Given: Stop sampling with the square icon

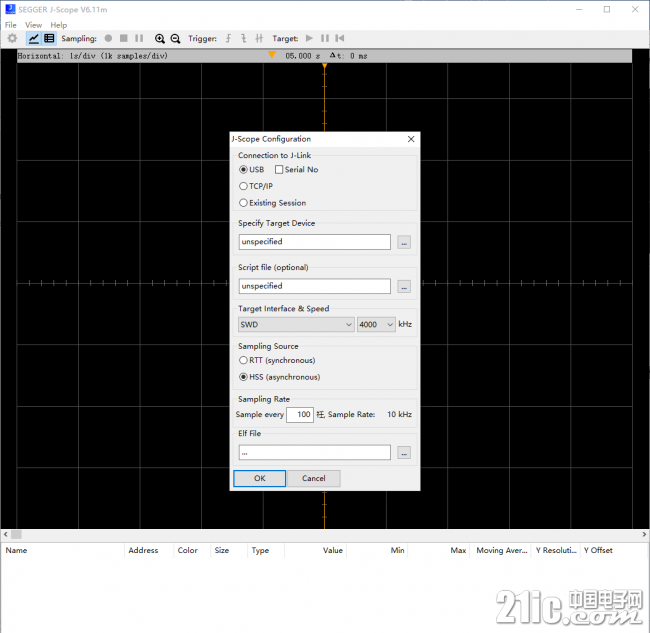Looking at the screenshot, I should tap(124, 39).
